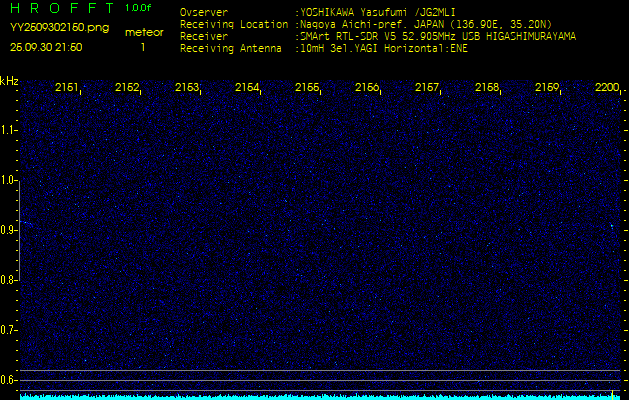Click the 0.9 frequency axis label
Image resolution: width=629 pixels, height=400 pixels.
[x=9, y=230]
